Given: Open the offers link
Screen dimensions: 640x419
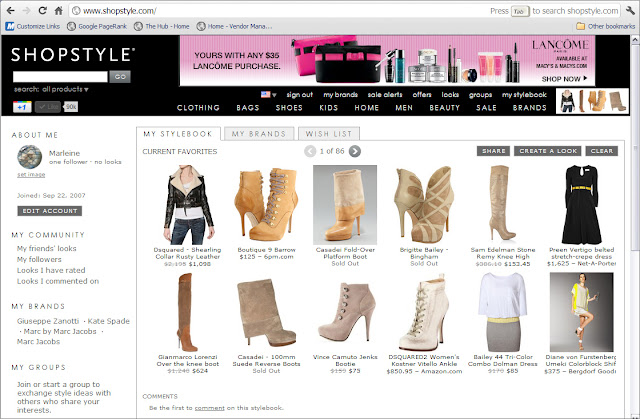Looking at the screenshot, I should click(x=422, y=95).
